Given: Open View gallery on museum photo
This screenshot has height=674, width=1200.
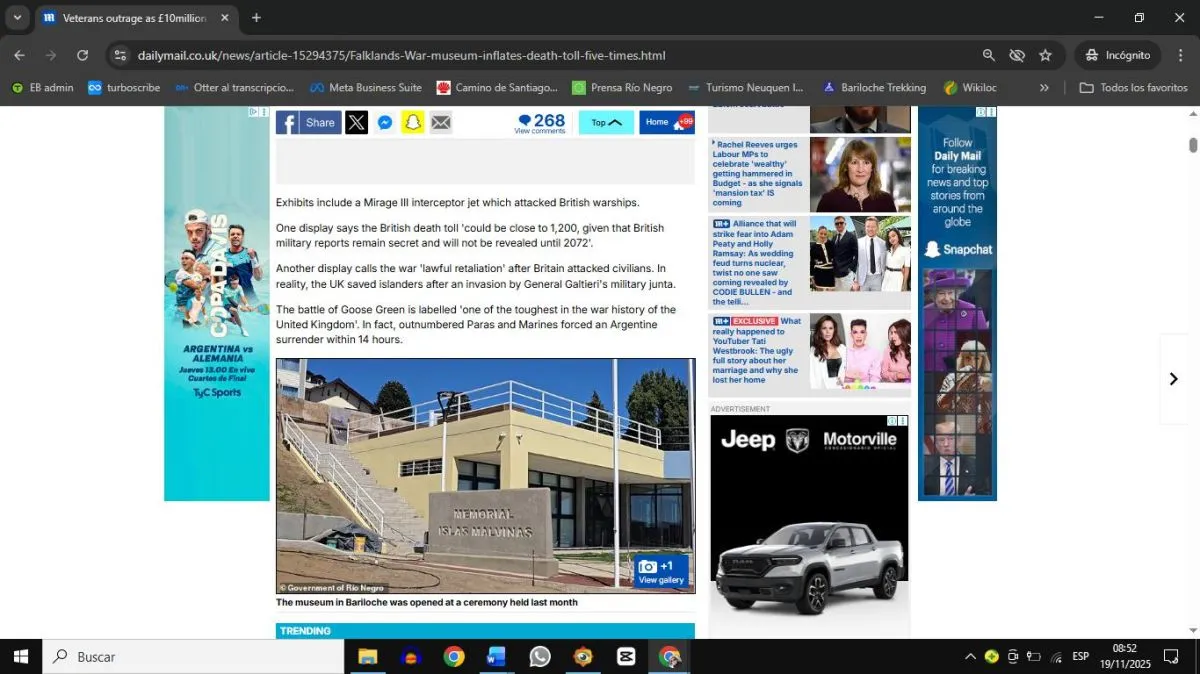Looking at the screenshot, I should tap(661, 572).
